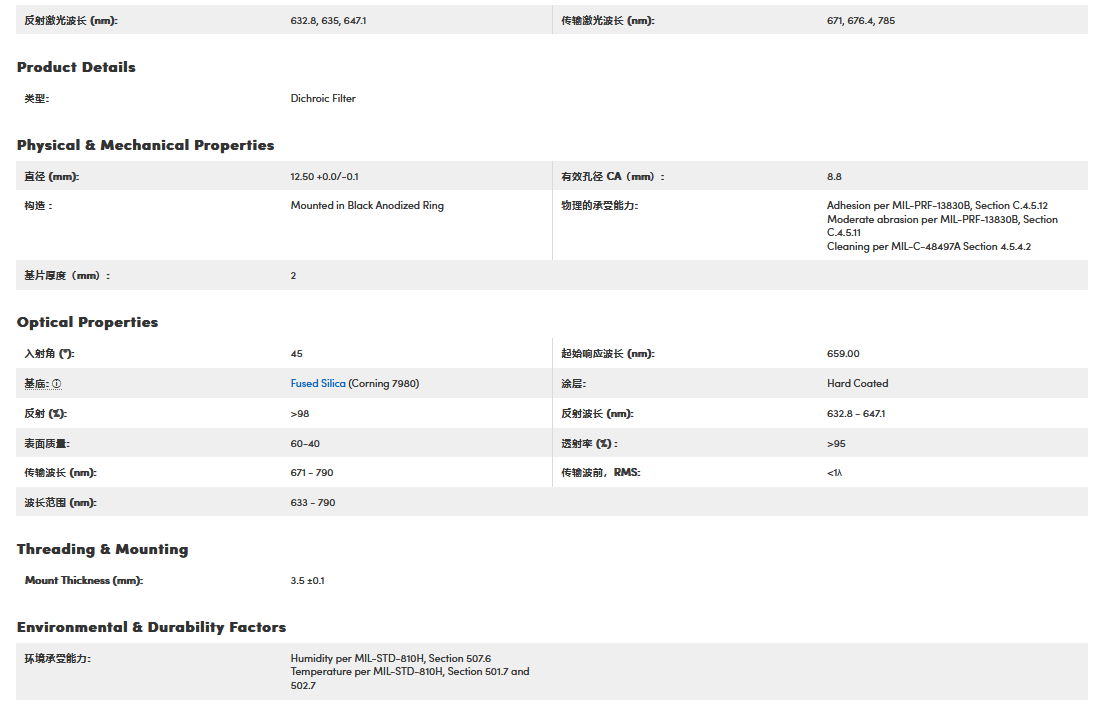Click the Threading & Mounting heading
The image size is (1098, 712).
(x=102, y=549)
